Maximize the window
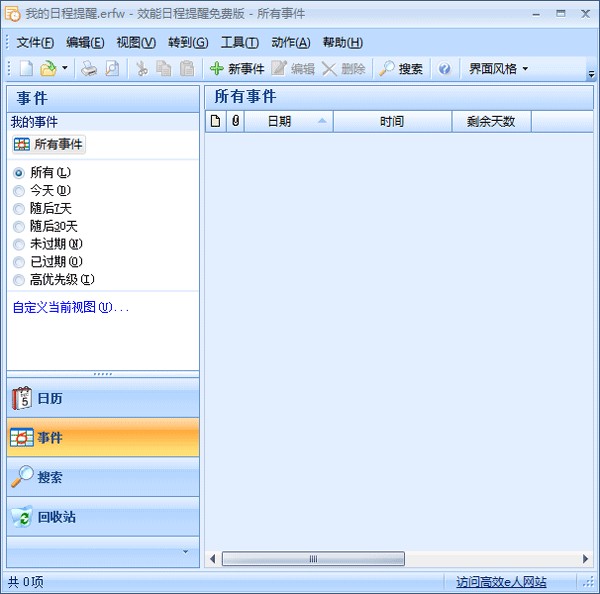This screenshot has height=594, width=600. (x=561, y=14)
